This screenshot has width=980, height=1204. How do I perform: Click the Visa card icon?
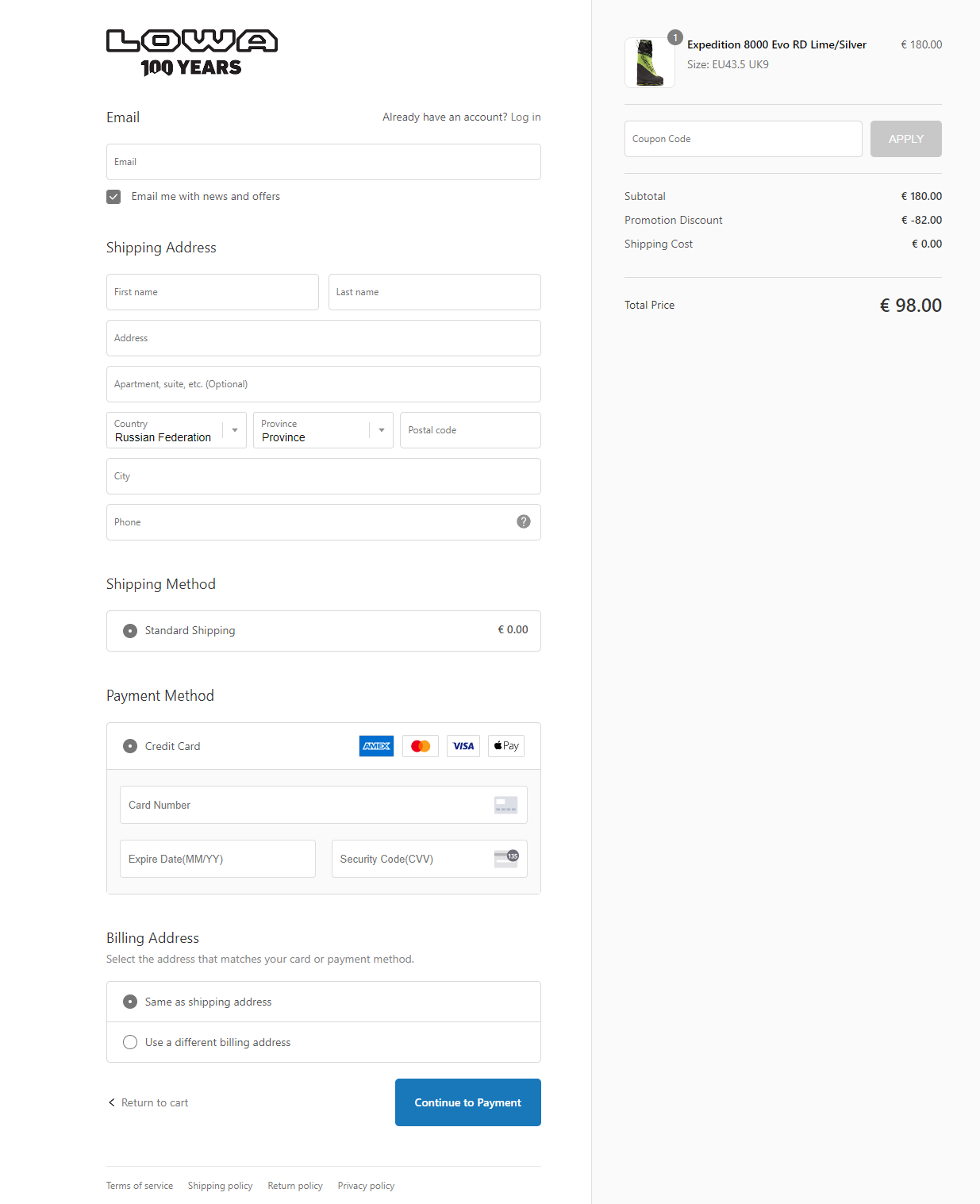[463, 746]
